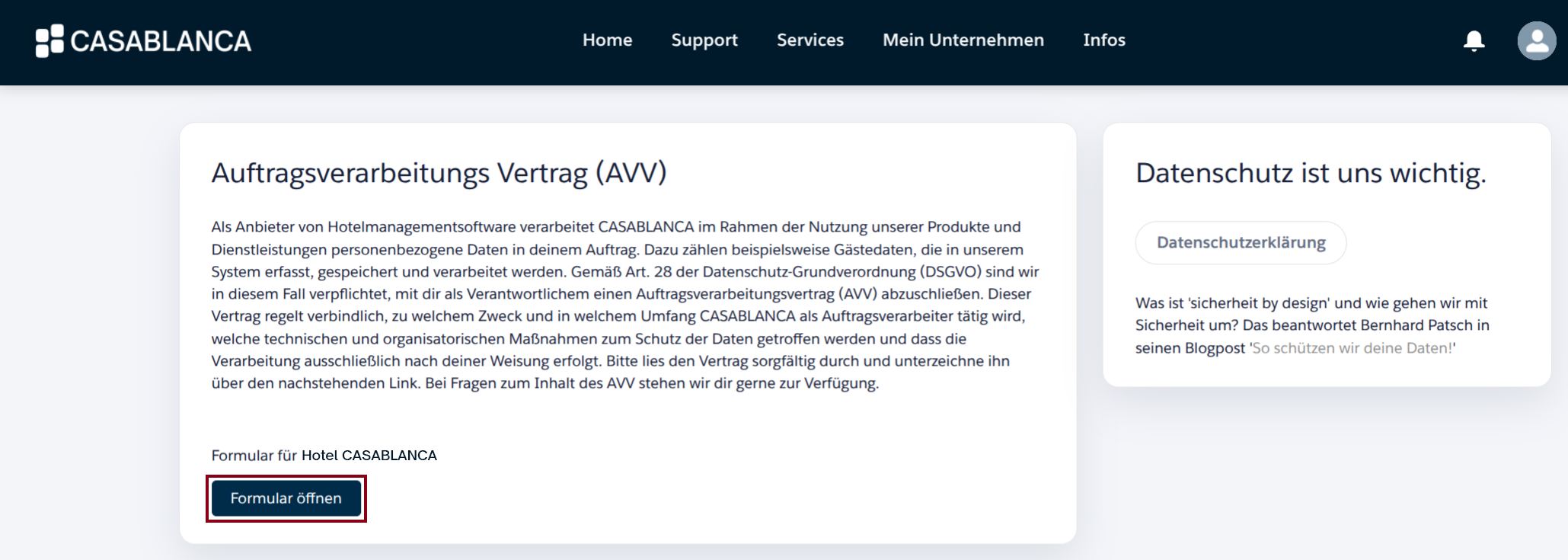
Task: Go to the Home menu item
Action: (607, 40)
